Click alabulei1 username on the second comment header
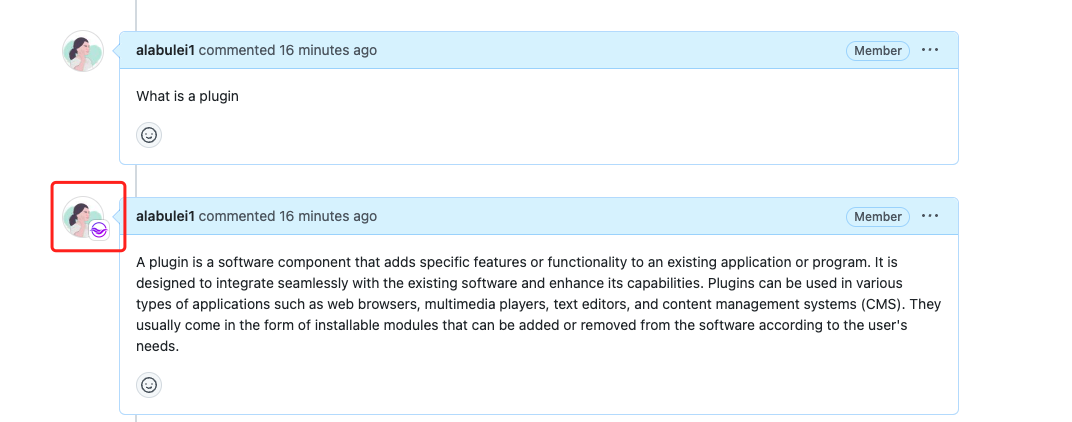This screenshot has height=422, width=1072. 165,216
